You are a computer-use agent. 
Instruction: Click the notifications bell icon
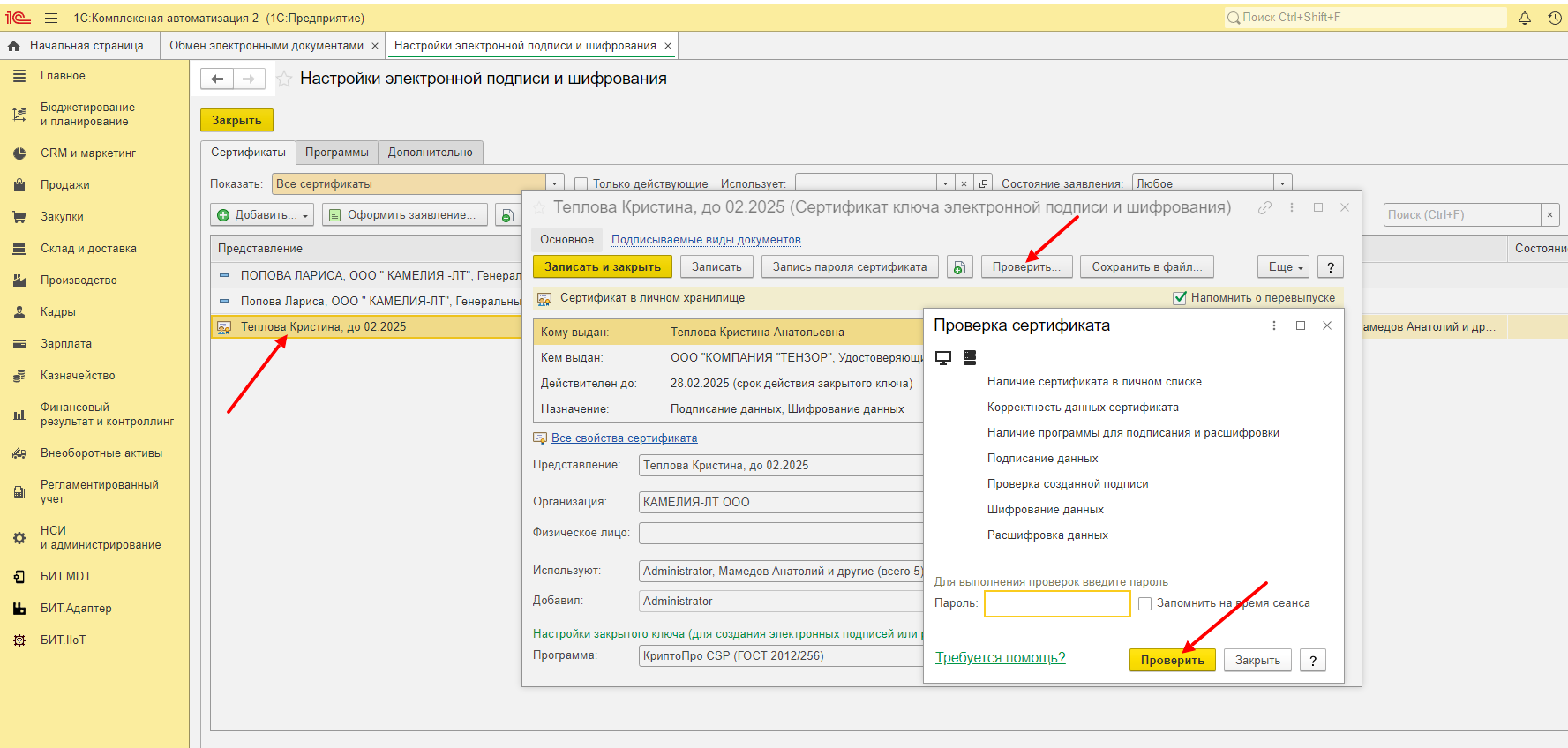1524,18
